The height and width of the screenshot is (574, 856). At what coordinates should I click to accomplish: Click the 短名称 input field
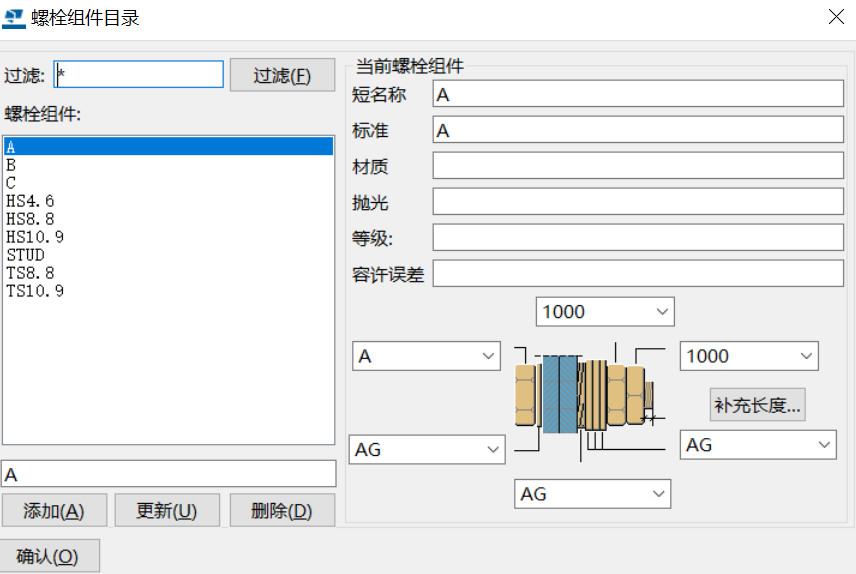coord(638,94)
